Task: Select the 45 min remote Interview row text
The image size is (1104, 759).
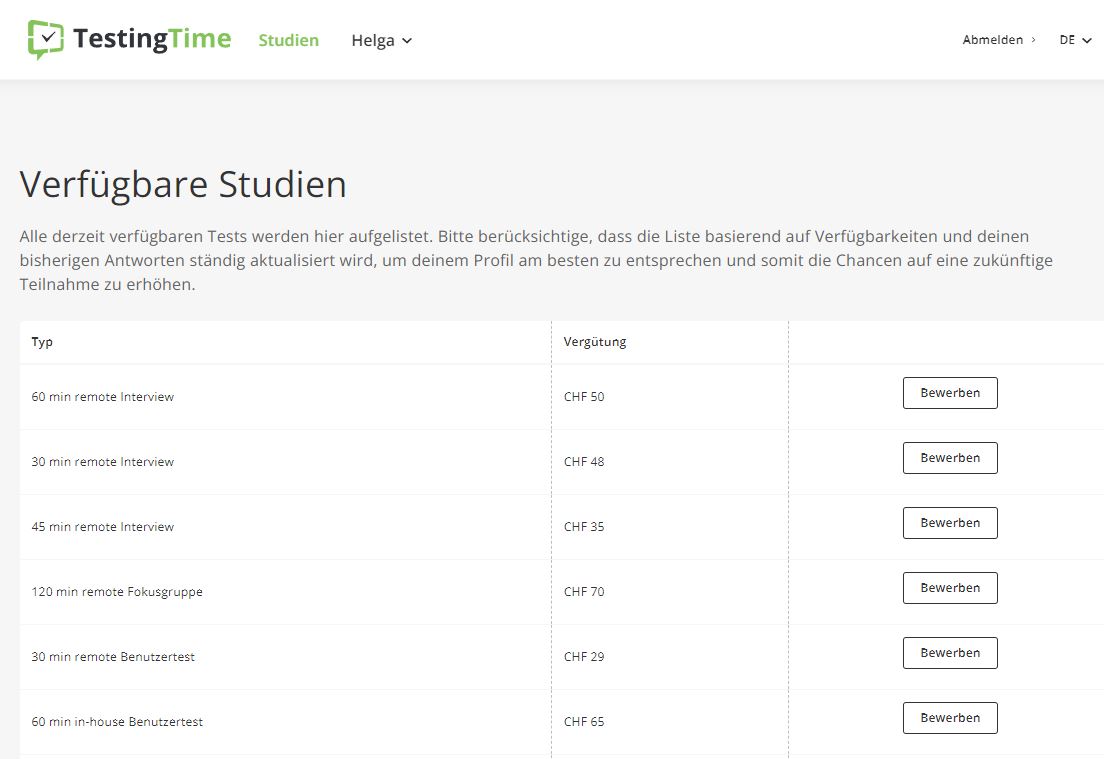Action: pyautogui.click(x=103, y=527)
